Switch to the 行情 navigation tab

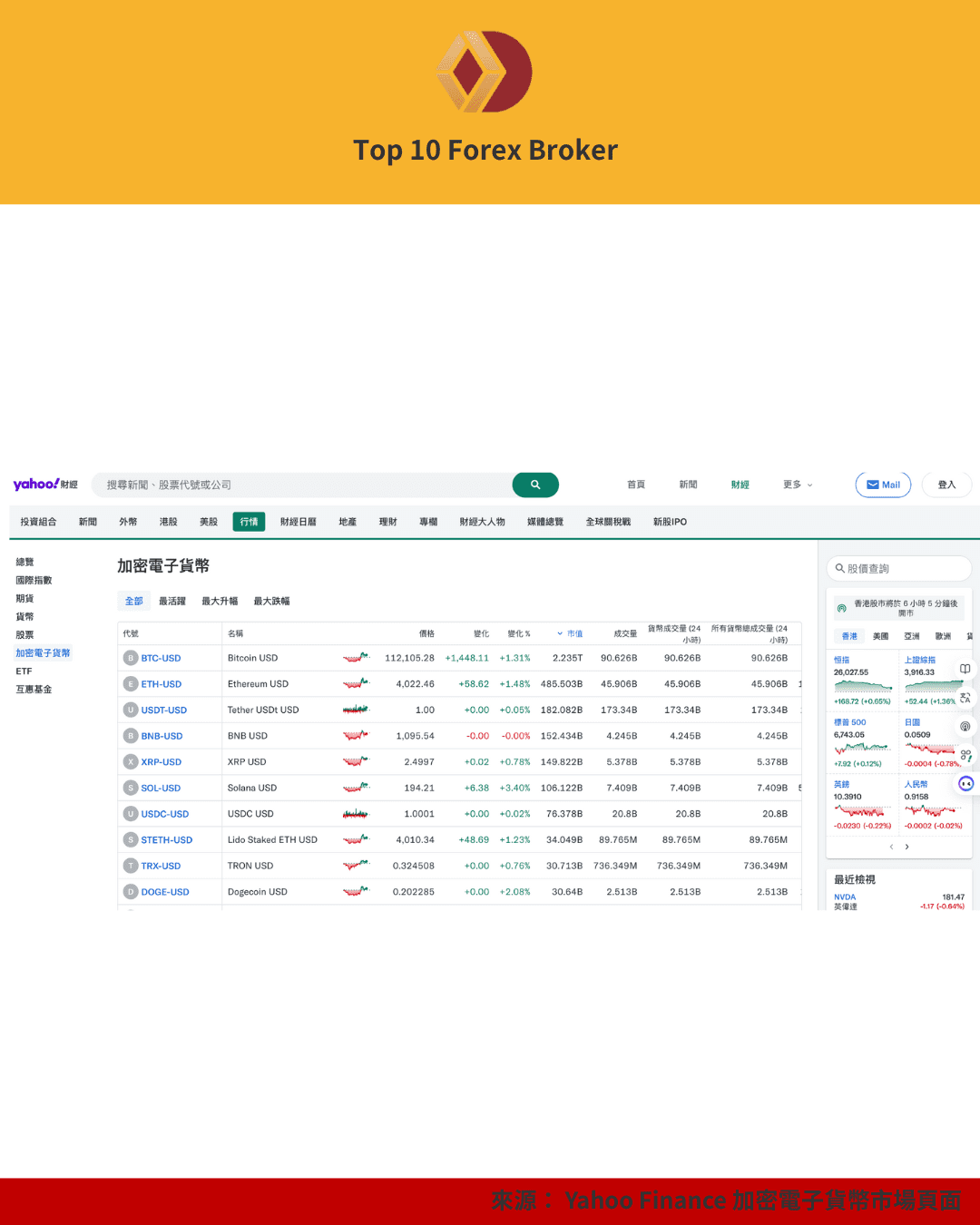249,521
